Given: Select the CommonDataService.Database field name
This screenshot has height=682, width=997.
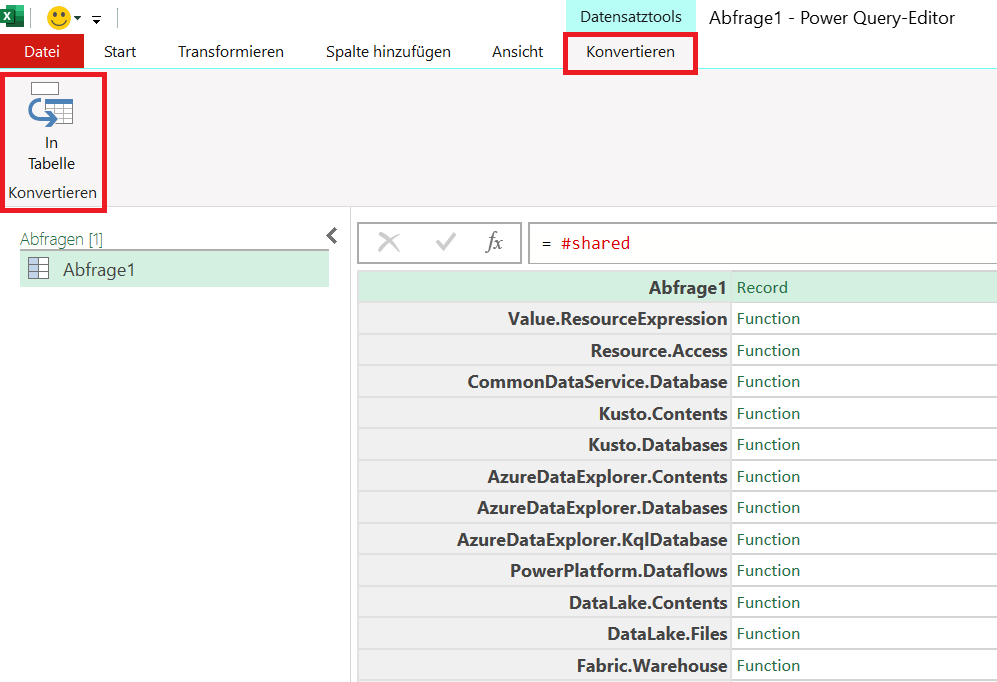Looking at the screenshot, I should click(x=545, y=381).
